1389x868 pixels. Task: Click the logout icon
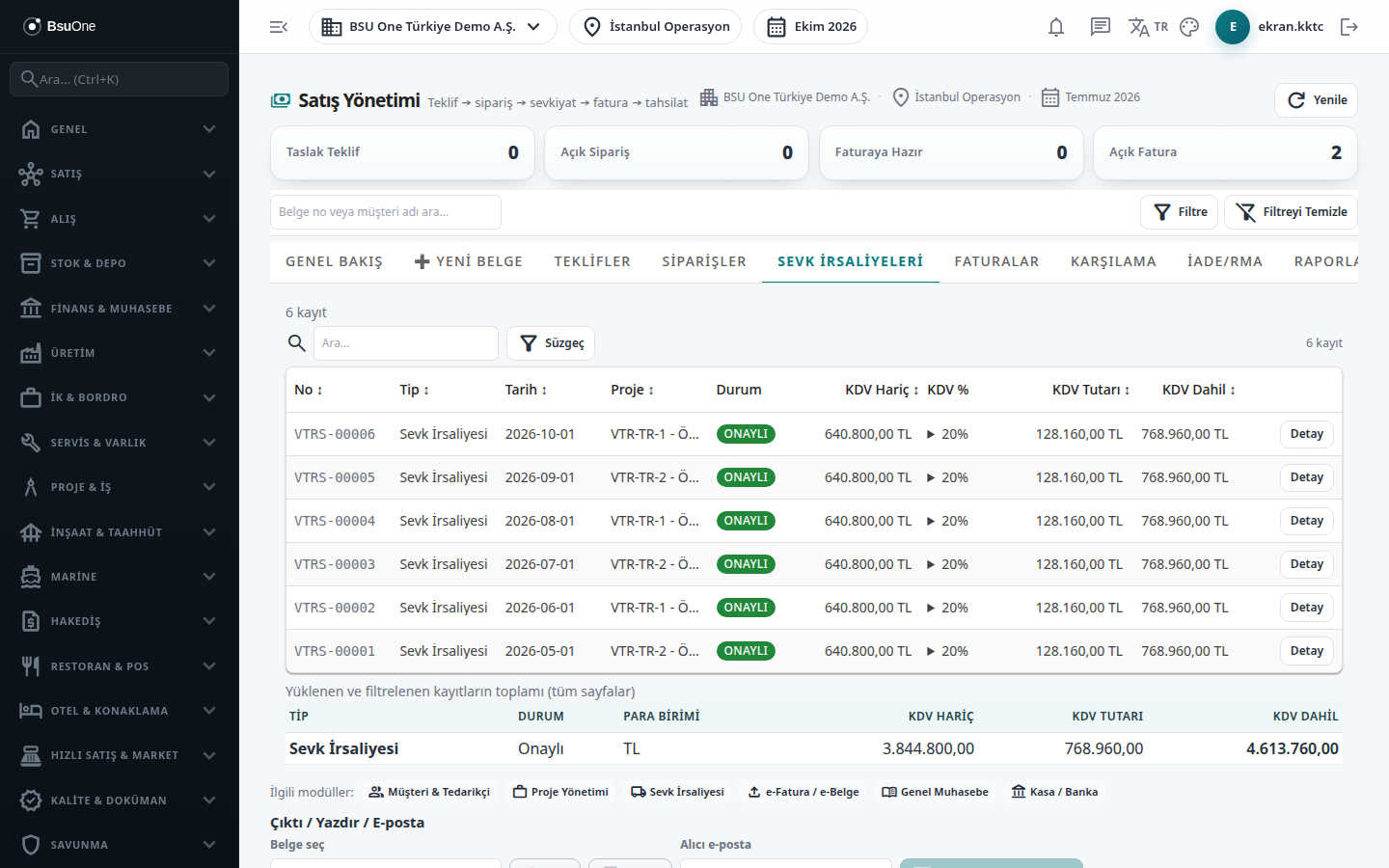[x=1349, y=27]
